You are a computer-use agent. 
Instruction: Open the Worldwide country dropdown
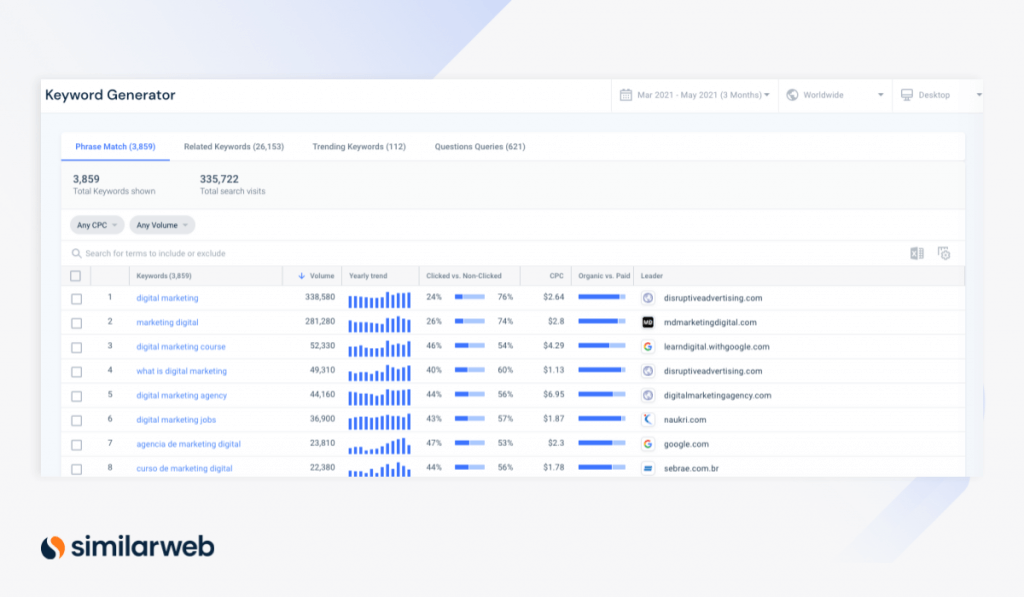tap(835, 95)
